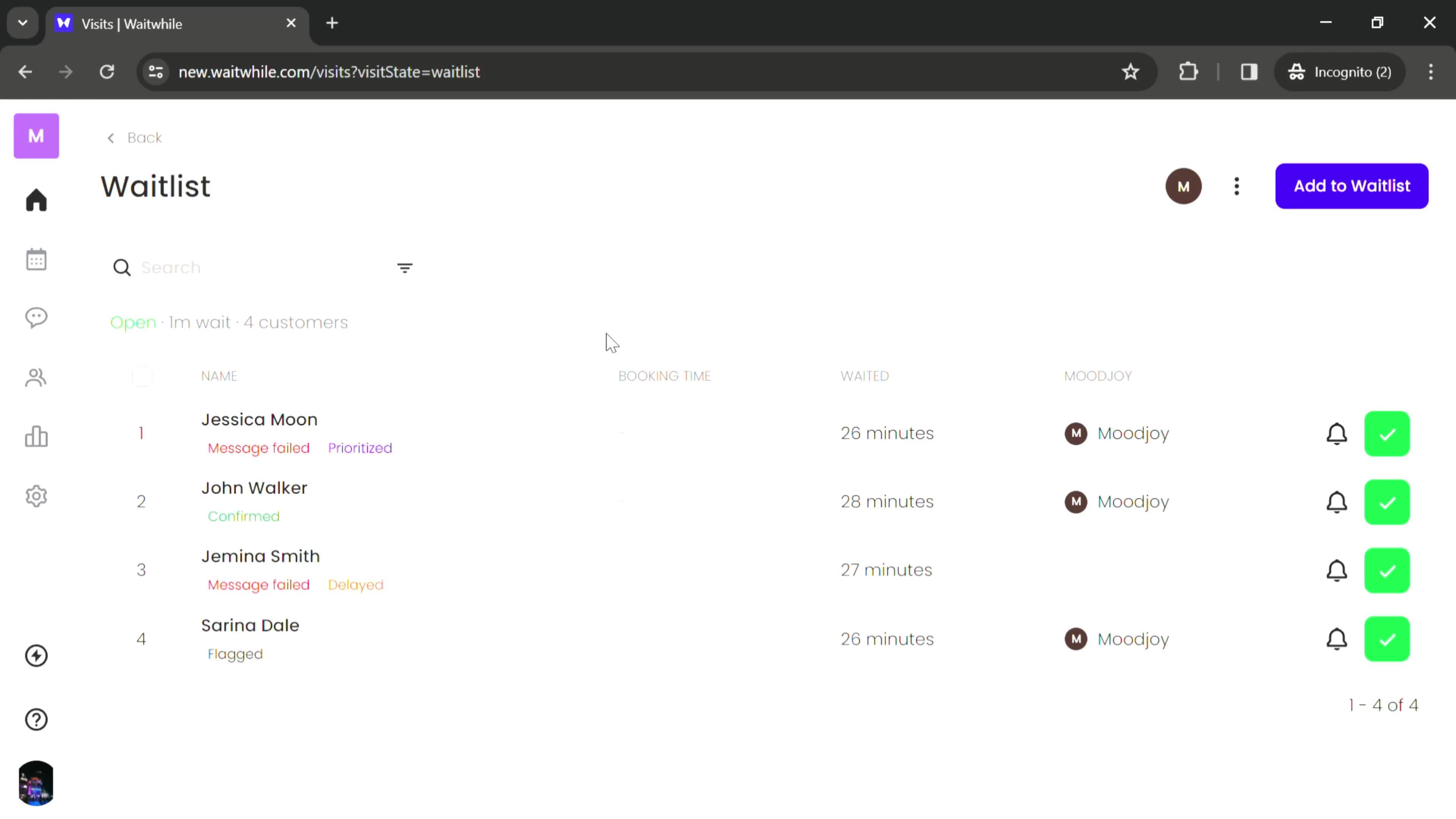Click 27 minutes waited value
Viewport: 1456px width, 819px height.
pyautogui.click(x=886, y=570)
